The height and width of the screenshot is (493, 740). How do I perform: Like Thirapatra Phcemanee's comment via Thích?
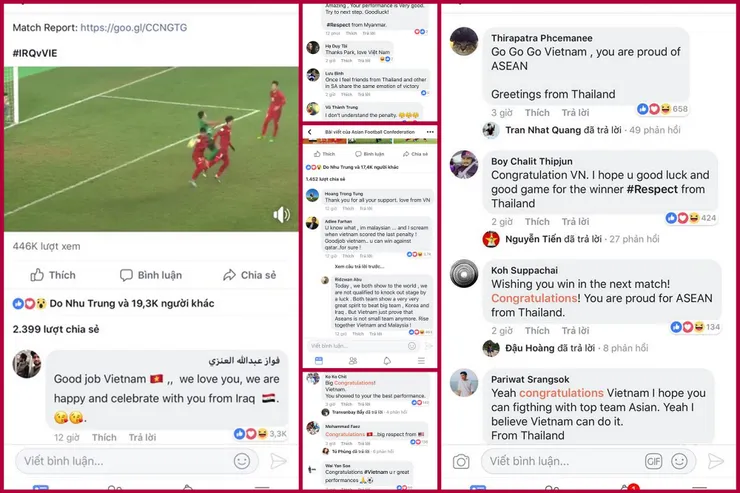coord(537,112)
